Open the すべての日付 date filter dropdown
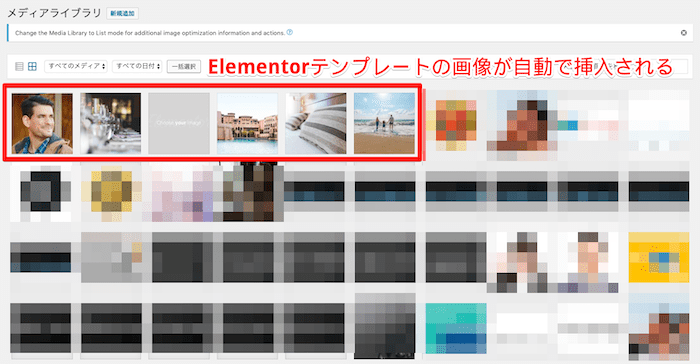This screenshot has height=364, width=700. 137,66
